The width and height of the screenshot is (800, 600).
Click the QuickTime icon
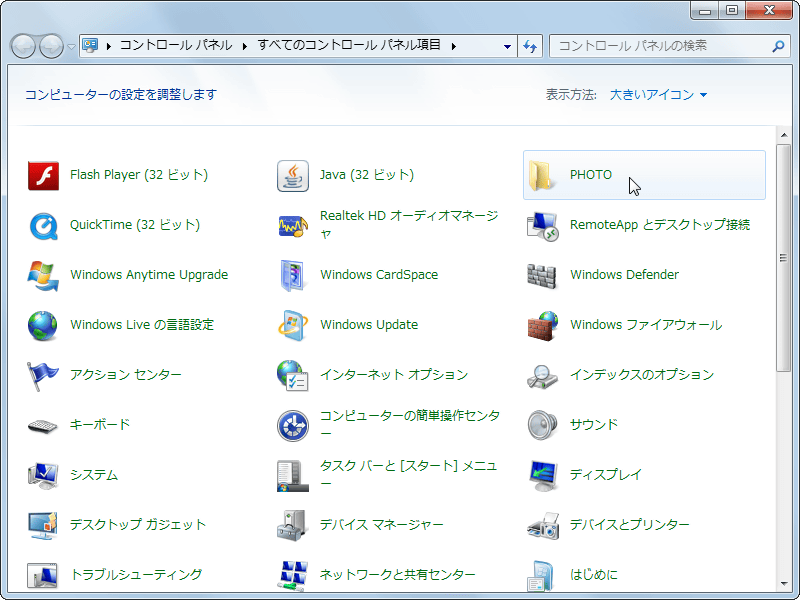(x=43, y=226)
